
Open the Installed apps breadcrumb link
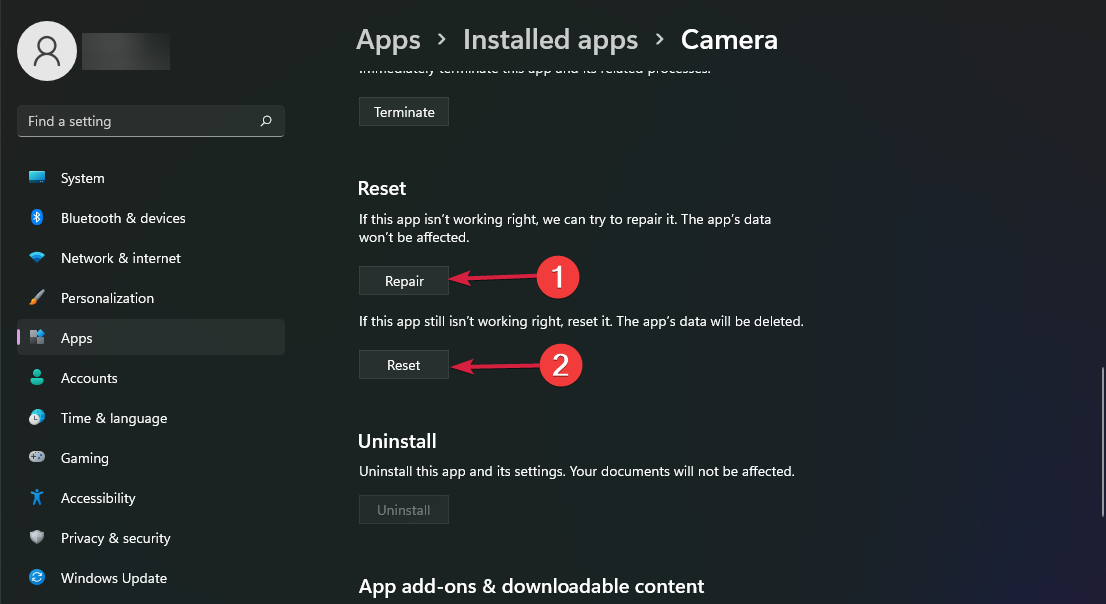pyautogui.click(x=550, y=40)
